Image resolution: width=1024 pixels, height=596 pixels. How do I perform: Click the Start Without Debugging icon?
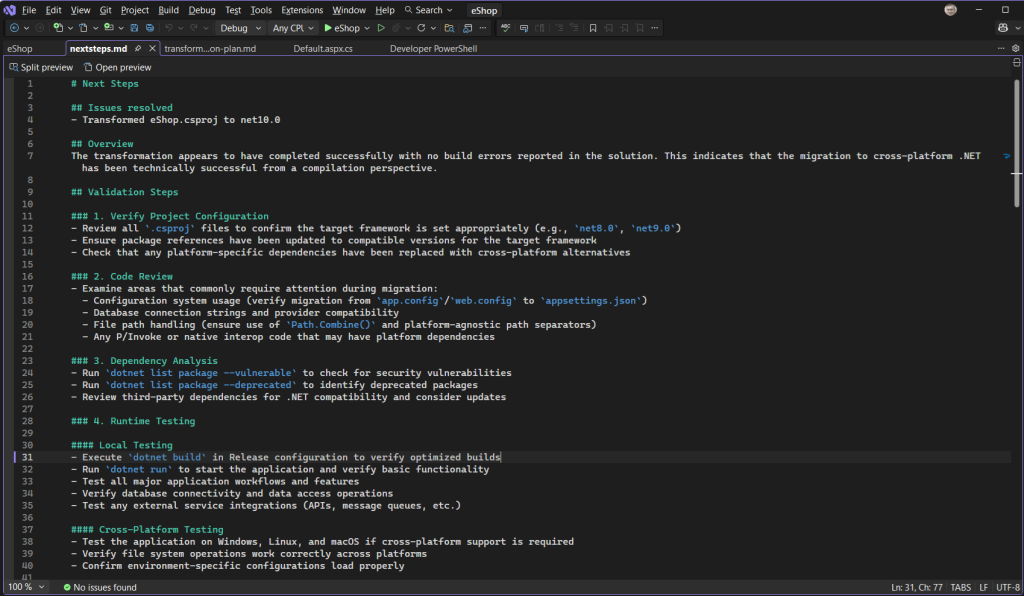[381, 28]
